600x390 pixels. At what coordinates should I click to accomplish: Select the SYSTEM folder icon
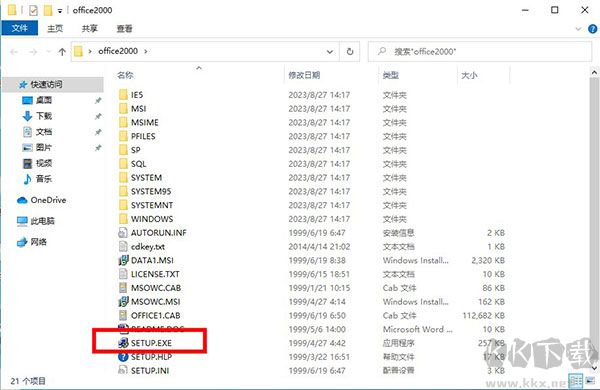(123, 177)
